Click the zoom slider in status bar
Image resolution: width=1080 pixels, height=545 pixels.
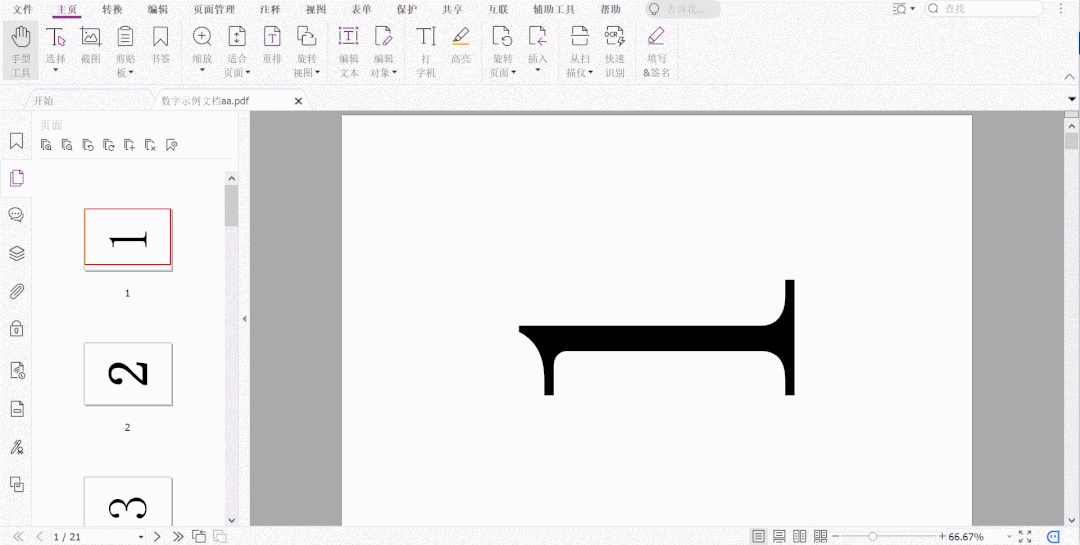(x=873, y=537)
